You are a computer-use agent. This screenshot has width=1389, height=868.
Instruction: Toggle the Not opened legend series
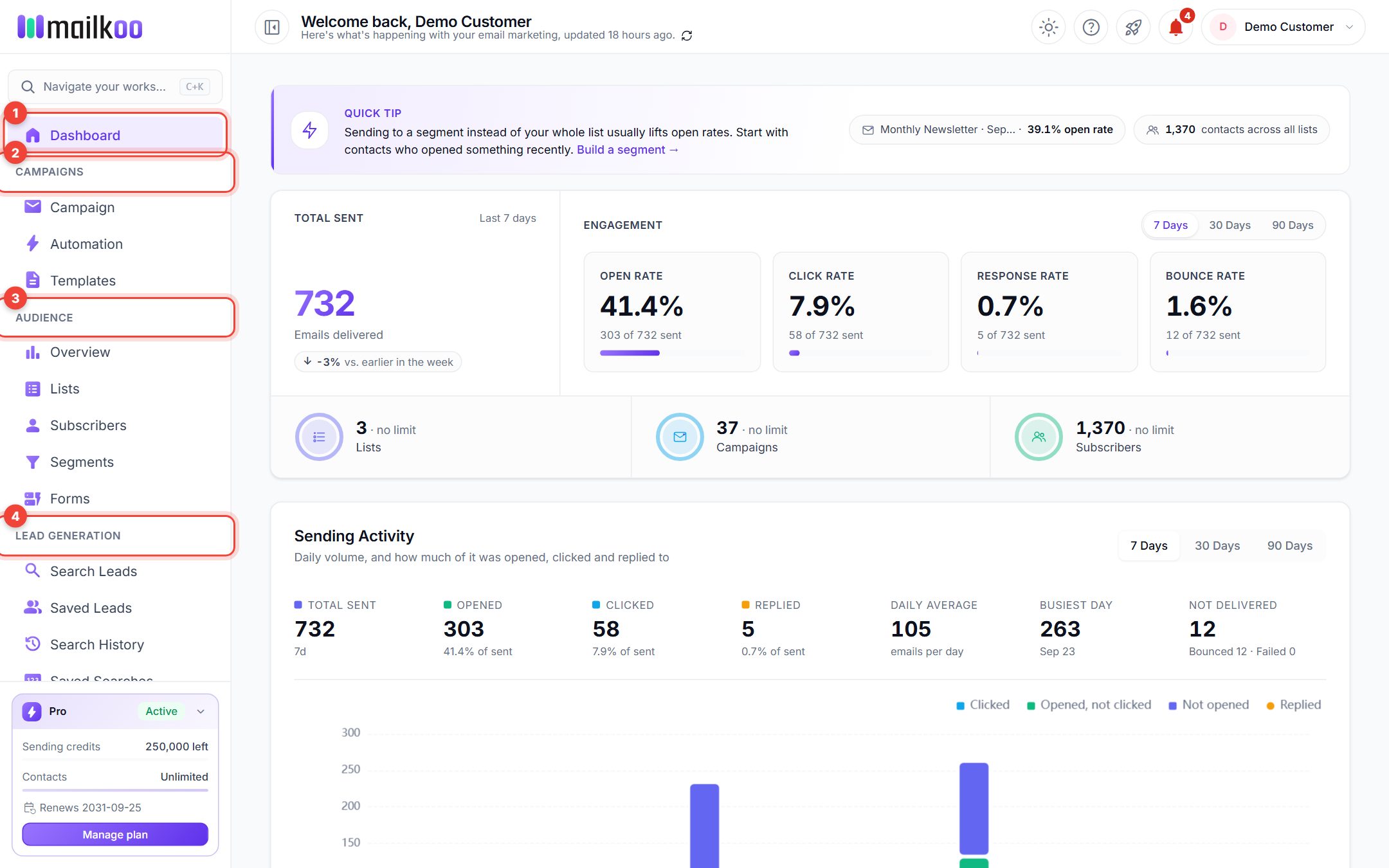(x=1209, y=705)
